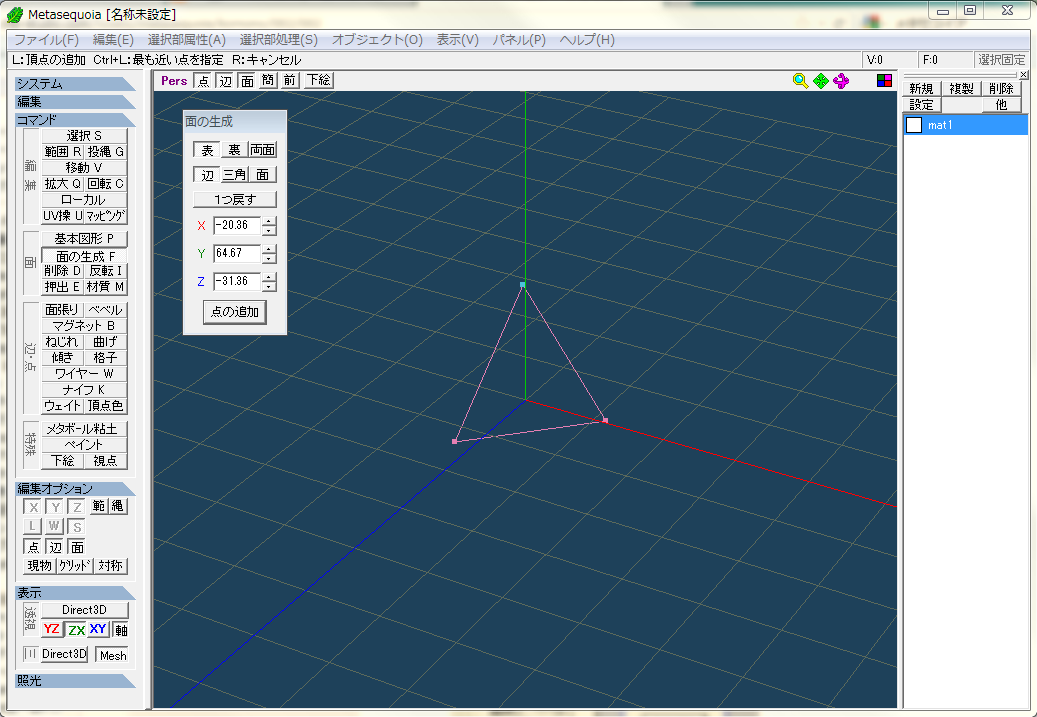
Task: Click the mat1 white color swatch
Action: tap(913, 125)
